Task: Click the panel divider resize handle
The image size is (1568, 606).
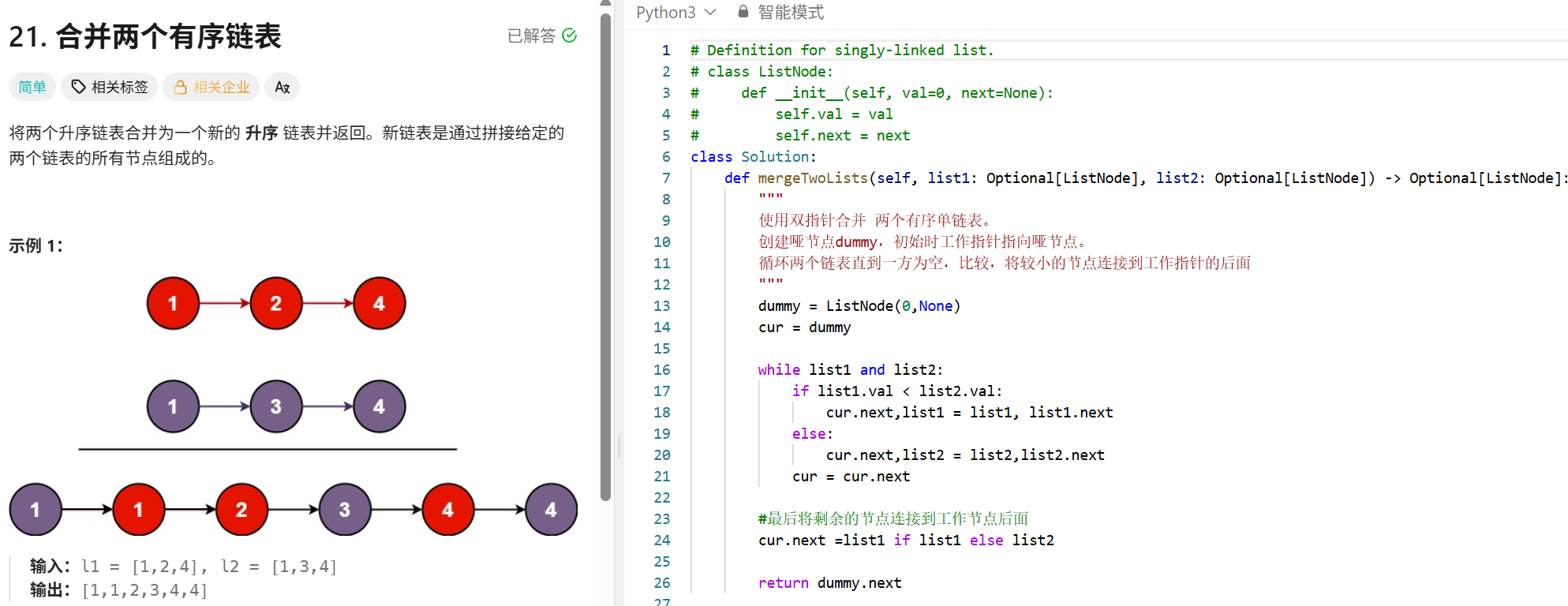Action: pos(619,447)
